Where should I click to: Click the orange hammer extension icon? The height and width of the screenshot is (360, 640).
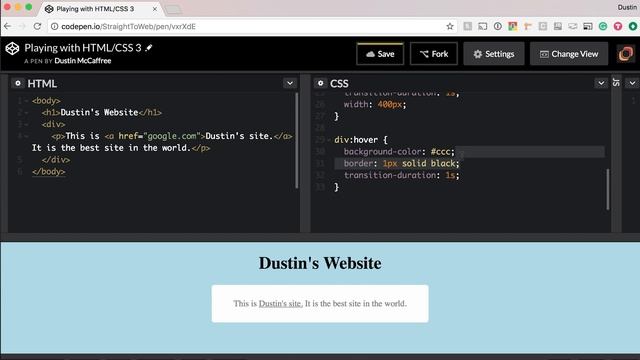528,27
